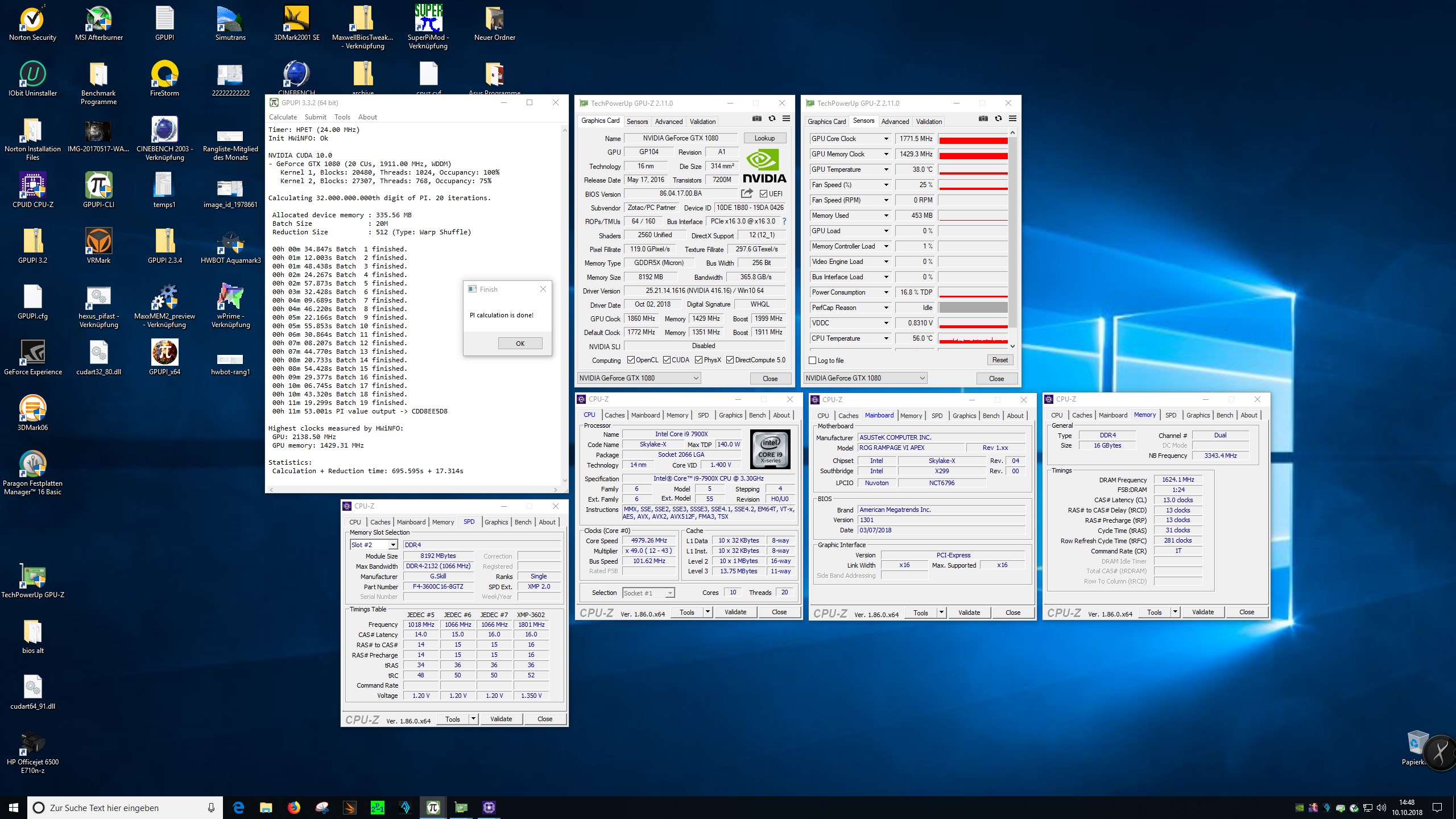Open MSI Afterburner desktop icon
Viewport: 1456px width, 819px height.
tap(99, 23)
